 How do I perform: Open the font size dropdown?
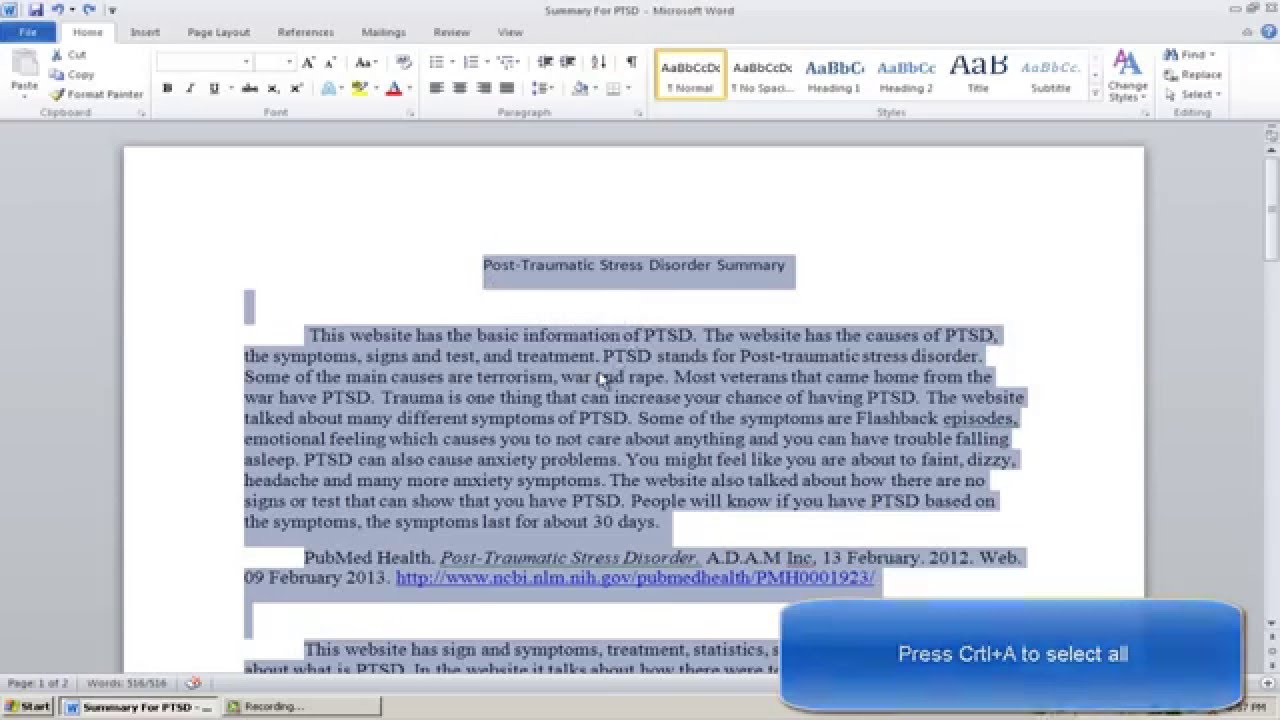click(288, 62)
